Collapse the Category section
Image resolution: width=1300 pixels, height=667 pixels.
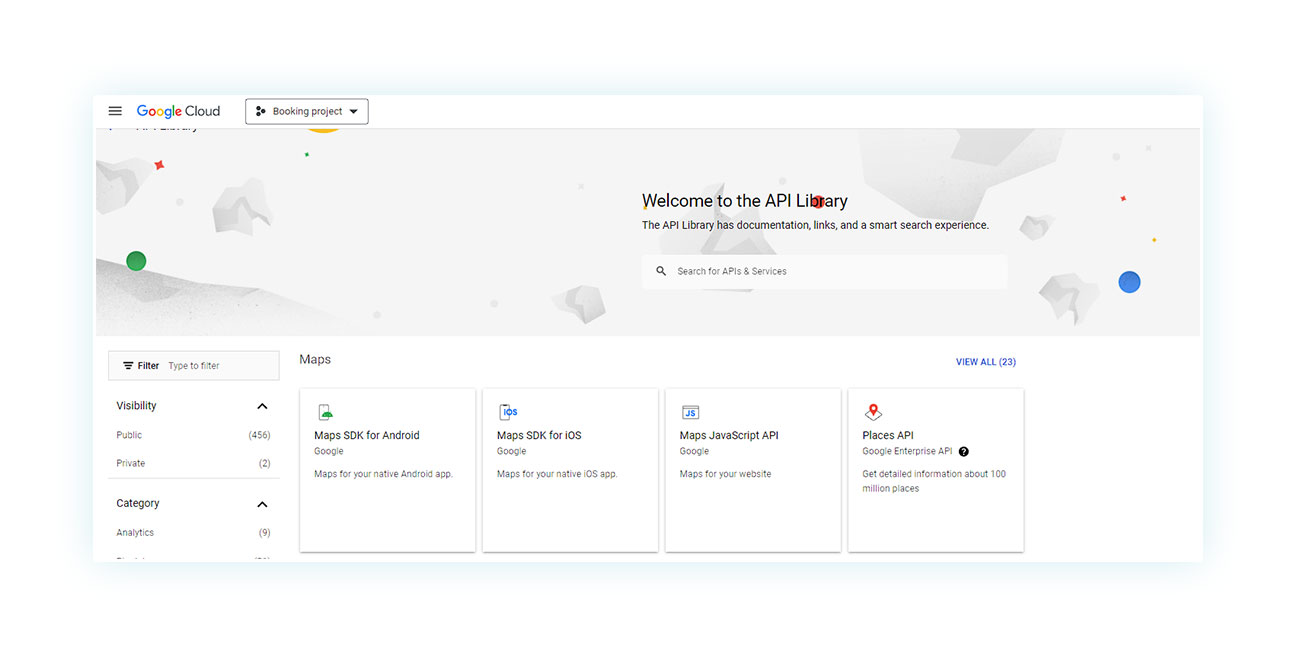(262, 504)
